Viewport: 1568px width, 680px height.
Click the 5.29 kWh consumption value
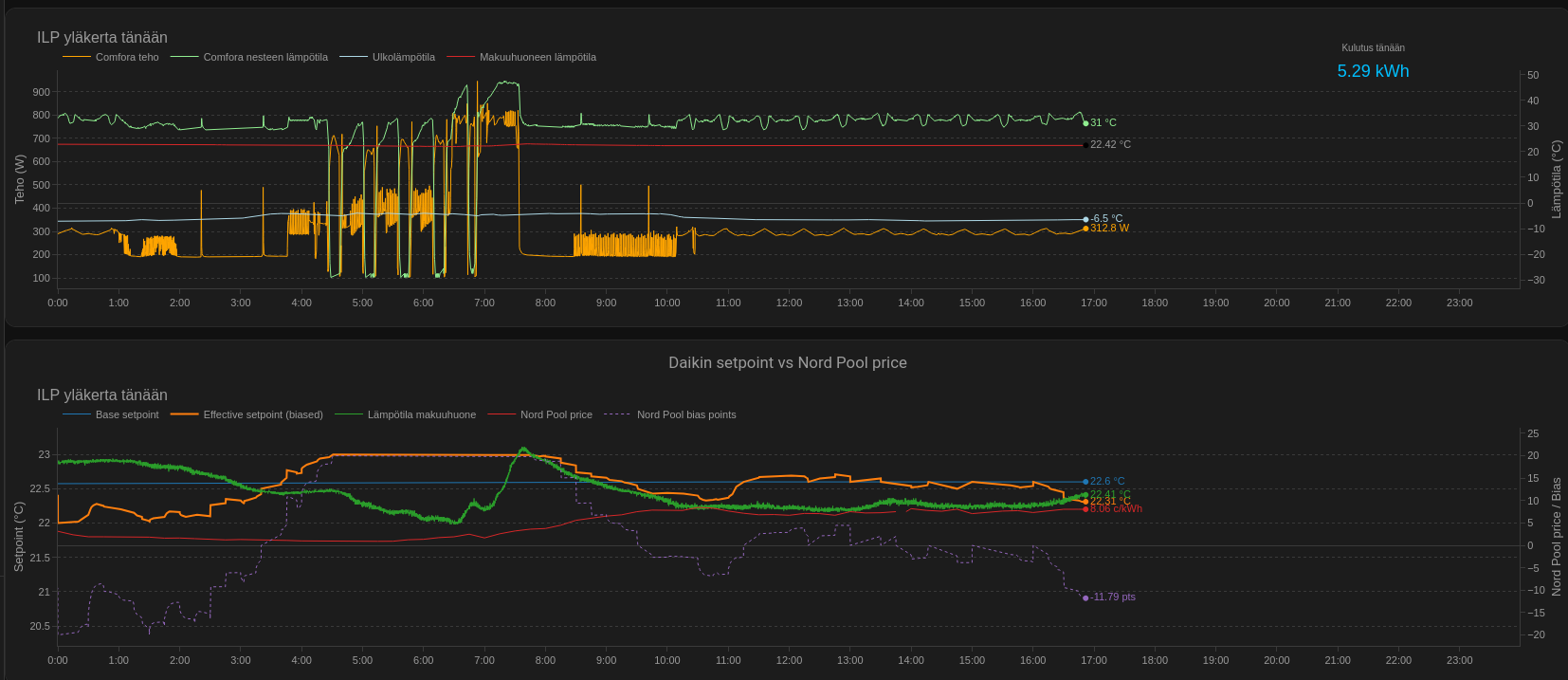pyautogui.click(x=1373, y=71)
